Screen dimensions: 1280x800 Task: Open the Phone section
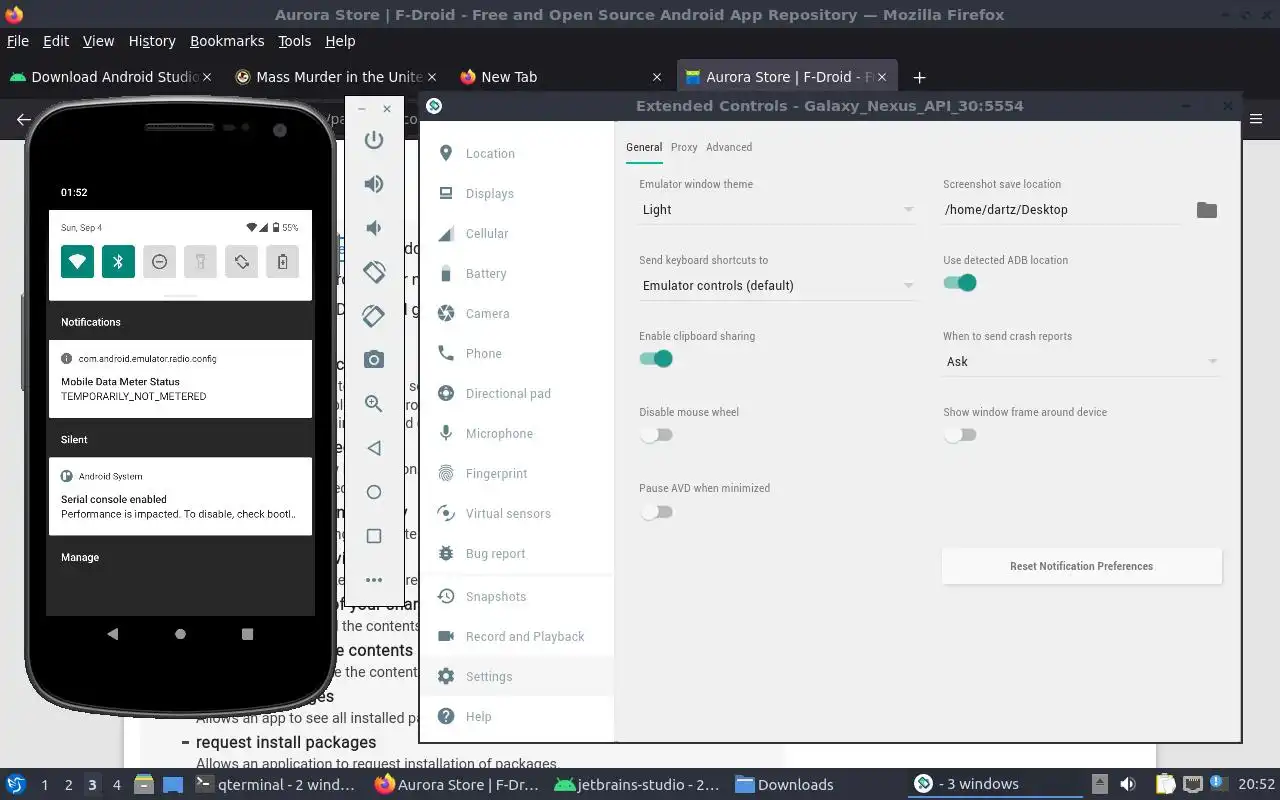point(516,354)
